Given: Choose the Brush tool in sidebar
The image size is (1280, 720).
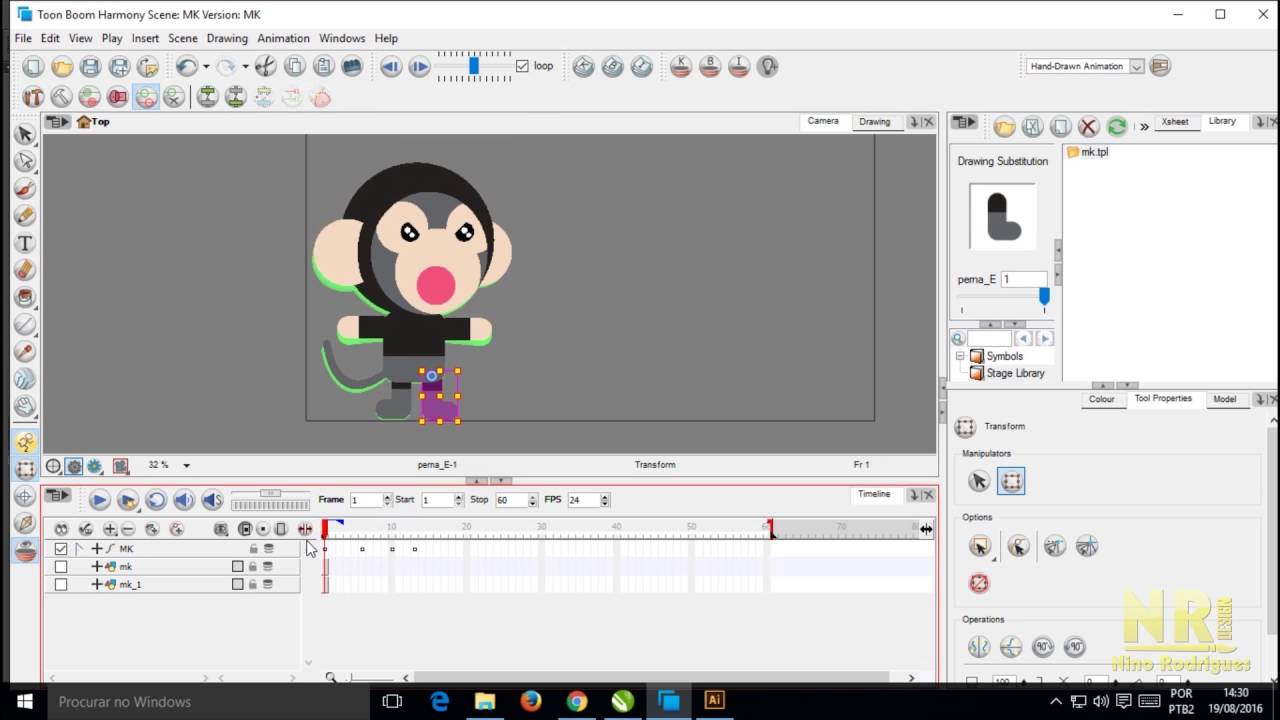Looking at the screenshot, I should tap(25, 189).
